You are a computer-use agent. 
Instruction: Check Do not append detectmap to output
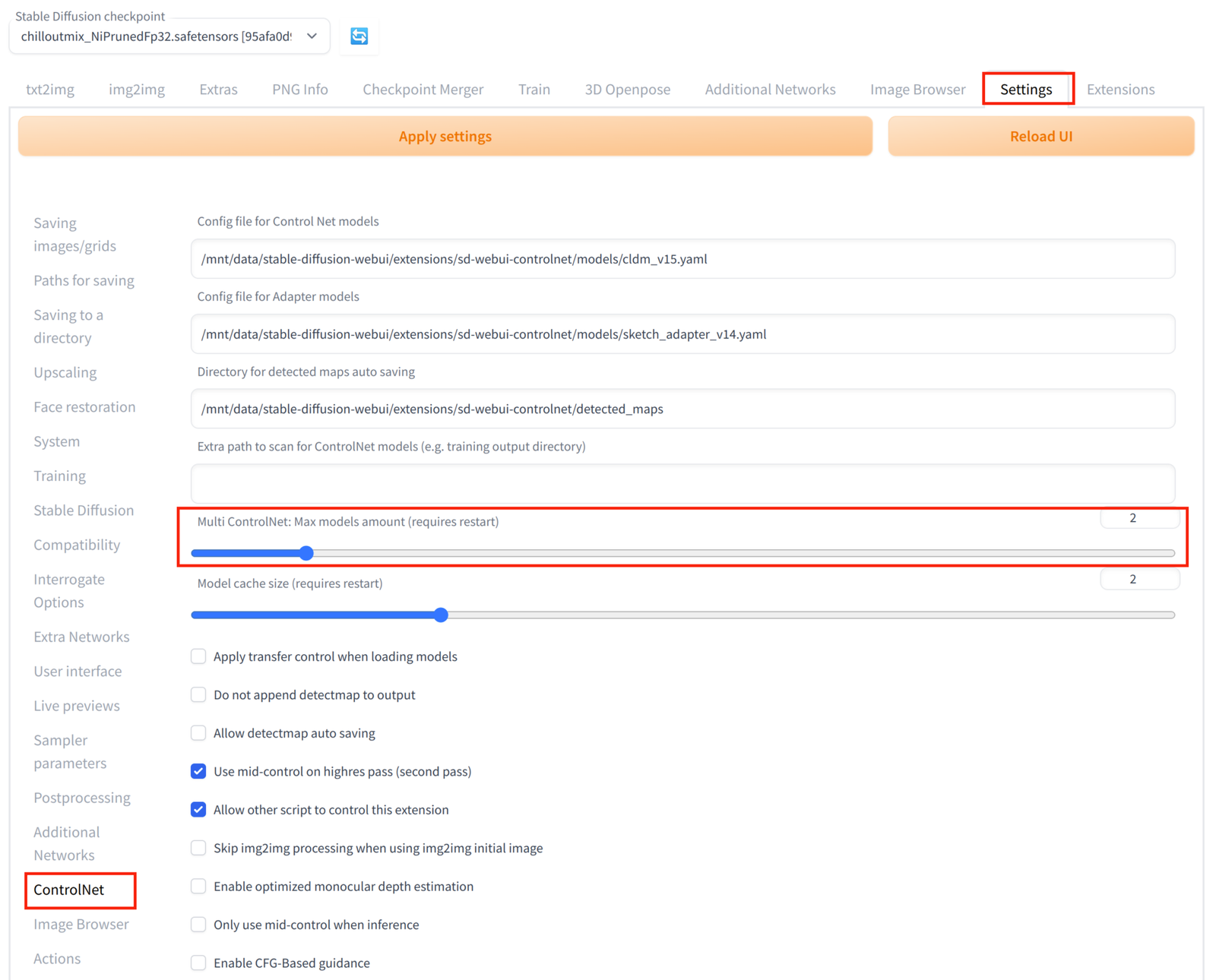pos(198,694)
